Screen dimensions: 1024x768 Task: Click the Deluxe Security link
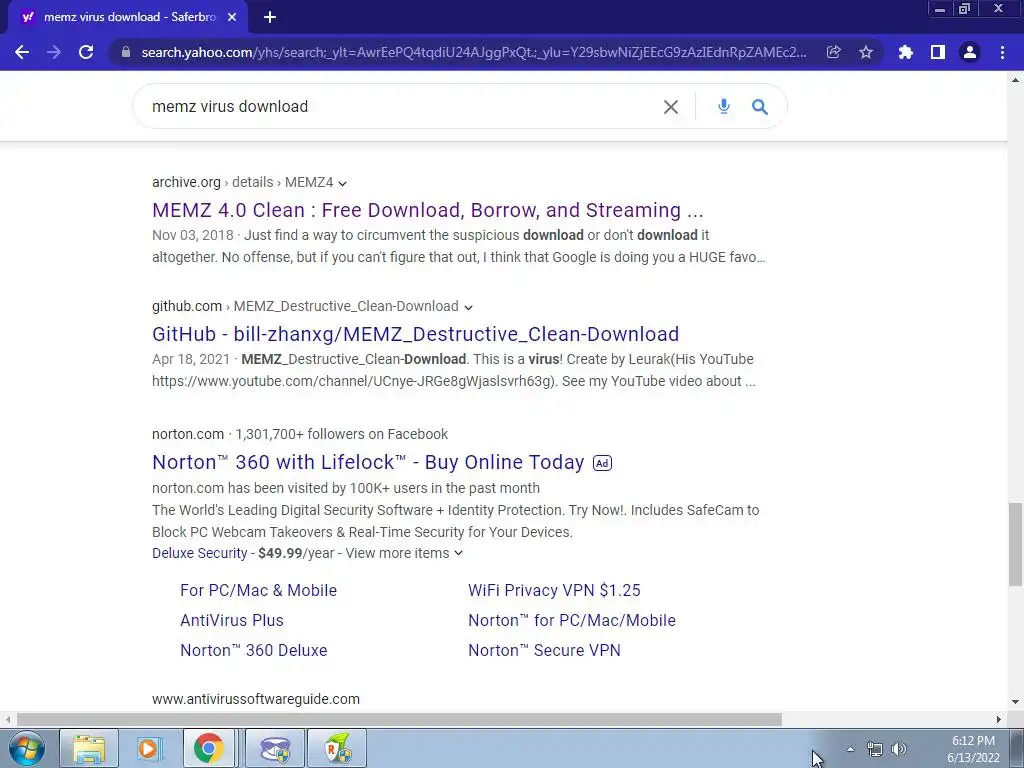(x=200, y=553)
